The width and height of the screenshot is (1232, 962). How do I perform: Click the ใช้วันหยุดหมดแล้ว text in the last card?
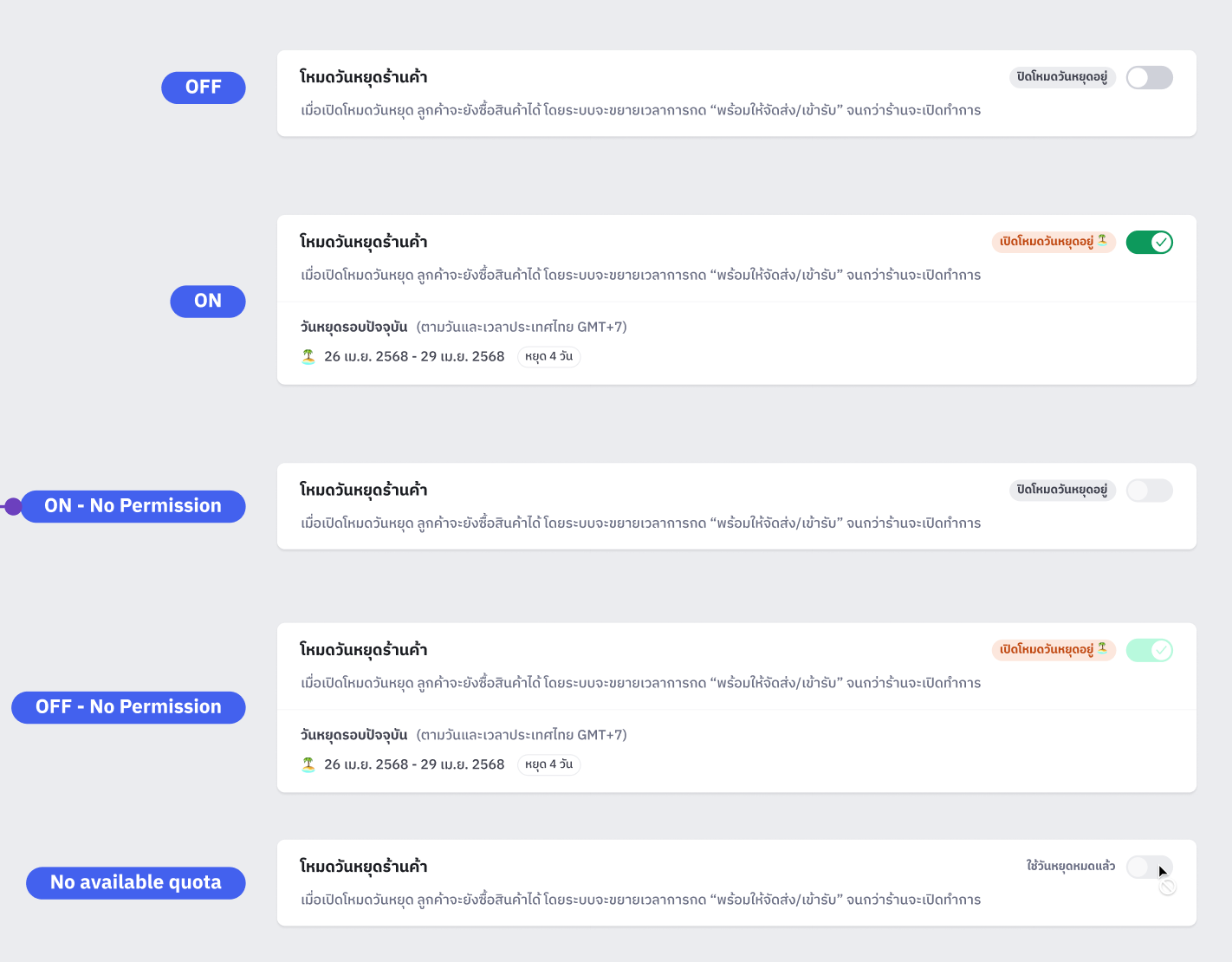coord(1071,866)
